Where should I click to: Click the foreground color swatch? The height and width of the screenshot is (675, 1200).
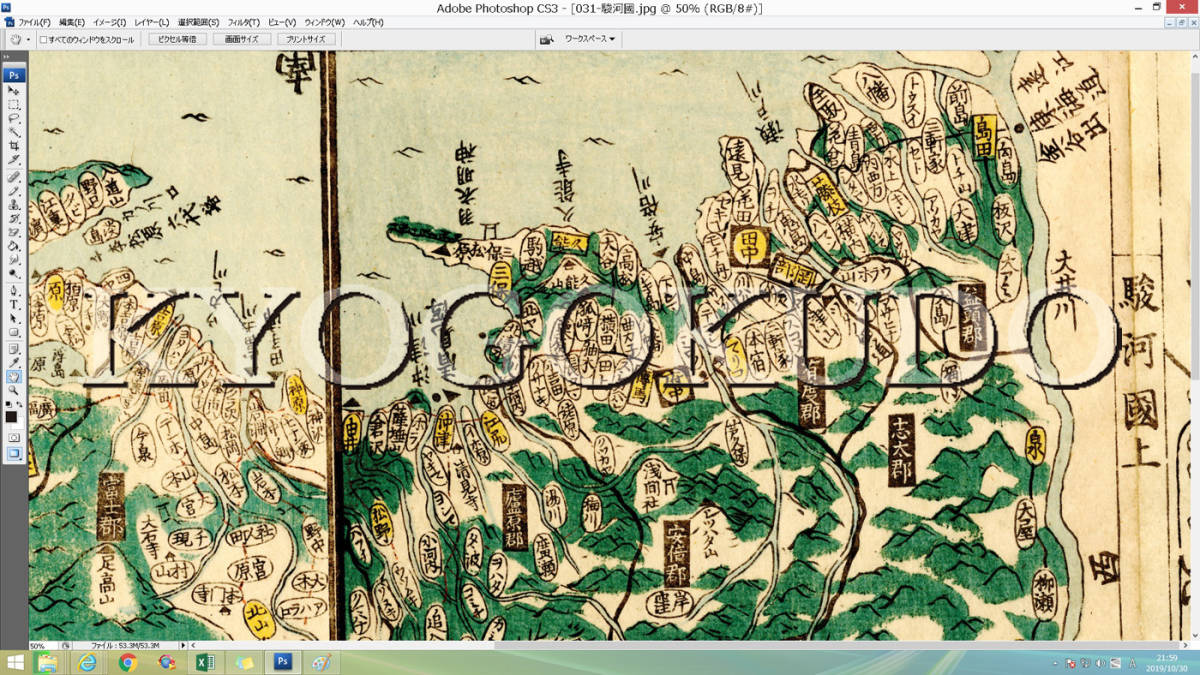coord(11,415)
